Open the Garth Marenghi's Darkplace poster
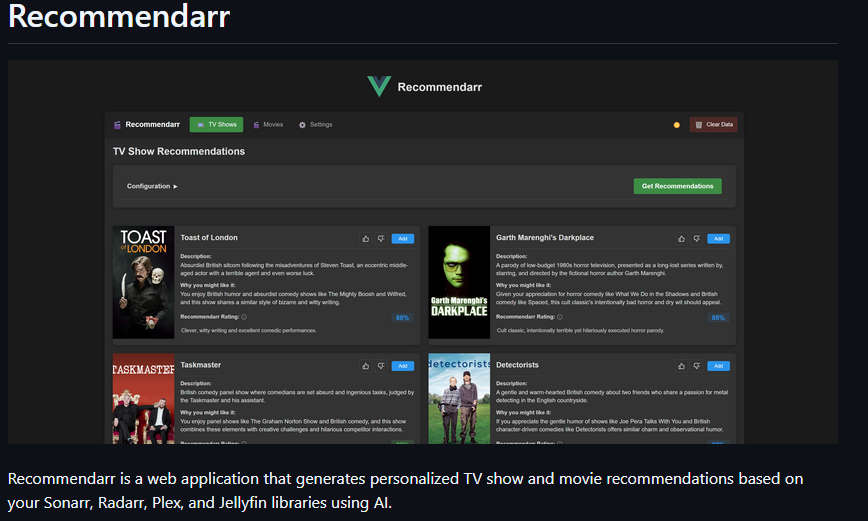 pos(459,282)
